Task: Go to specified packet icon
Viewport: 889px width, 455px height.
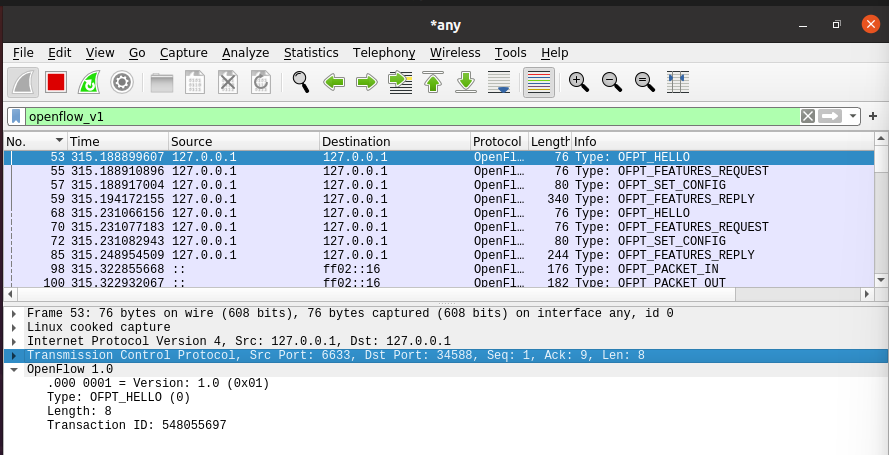Action: 400,83
